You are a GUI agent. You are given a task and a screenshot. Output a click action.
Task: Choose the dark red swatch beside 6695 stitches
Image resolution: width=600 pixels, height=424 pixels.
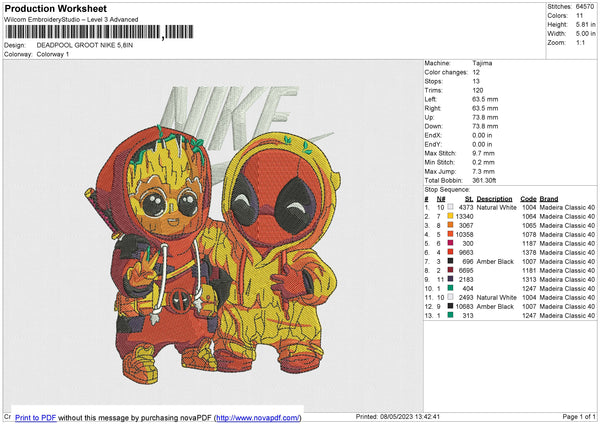point(450,270)
